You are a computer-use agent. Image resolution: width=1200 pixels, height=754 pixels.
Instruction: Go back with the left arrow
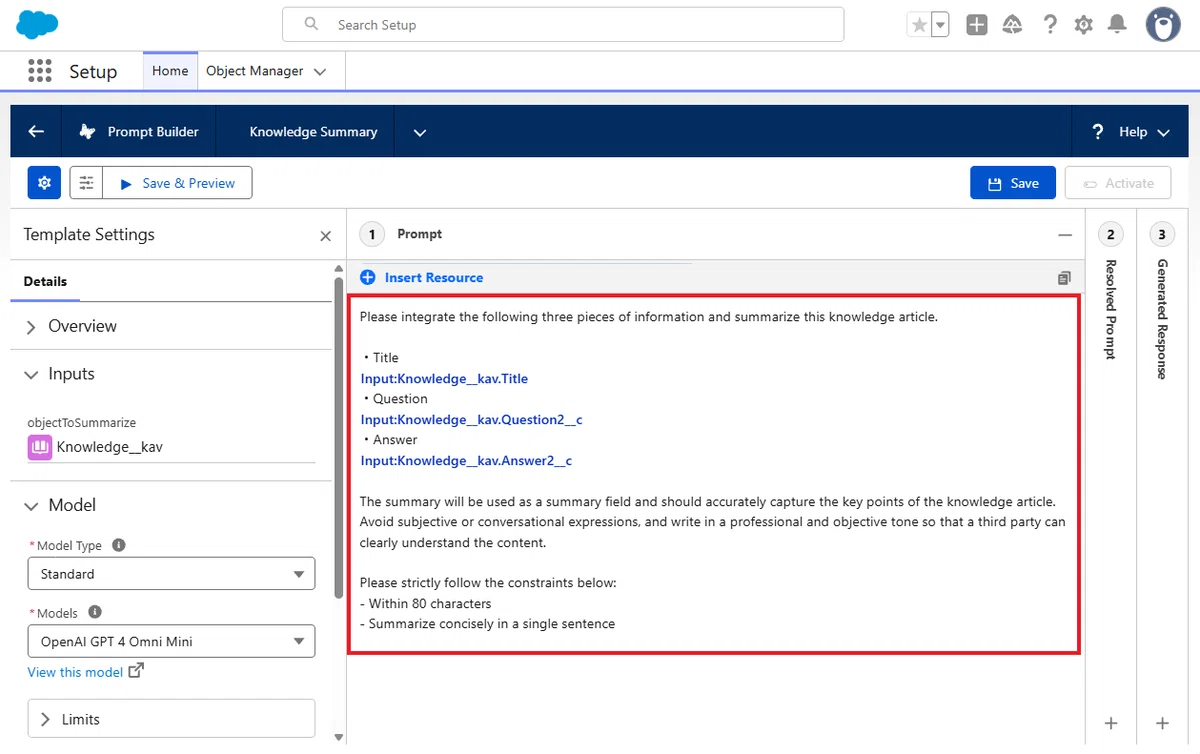click(x=36, y=131)
